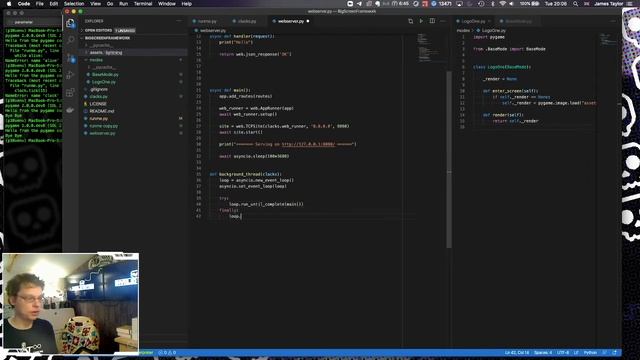
Task: Open the Source Control view
Action: click(71, 58)
